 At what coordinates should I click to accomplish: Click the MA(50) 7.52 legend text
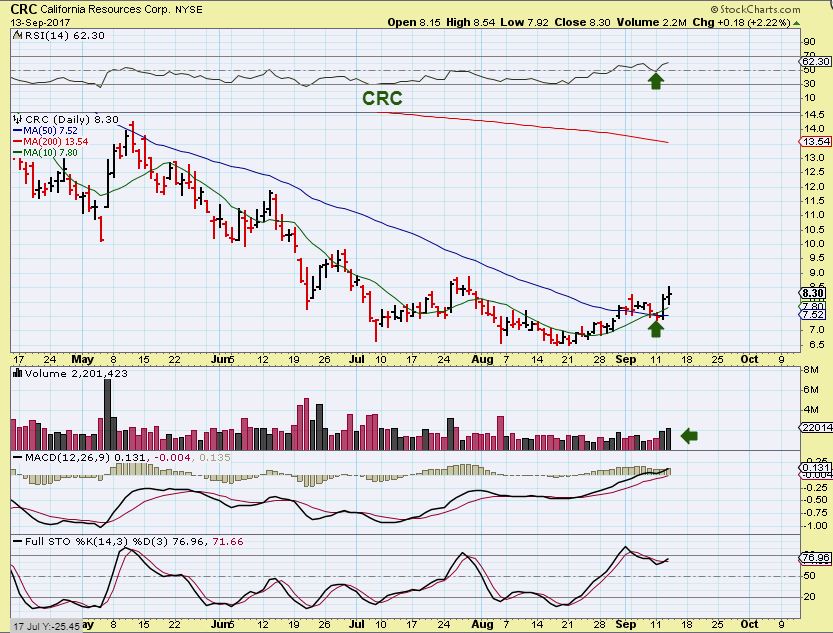coord(50,131)
